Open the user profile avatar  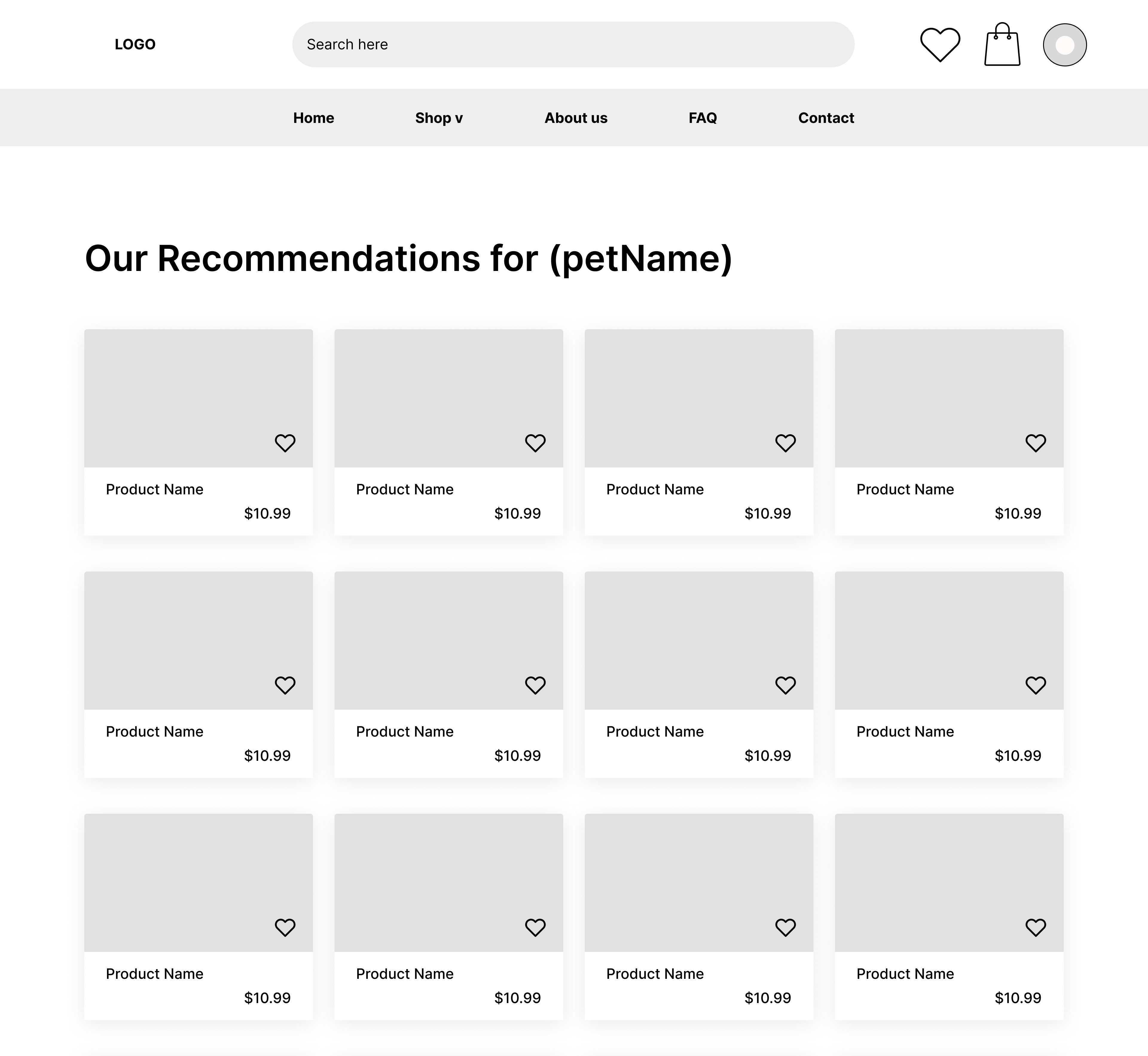(x=1065, y=45)
